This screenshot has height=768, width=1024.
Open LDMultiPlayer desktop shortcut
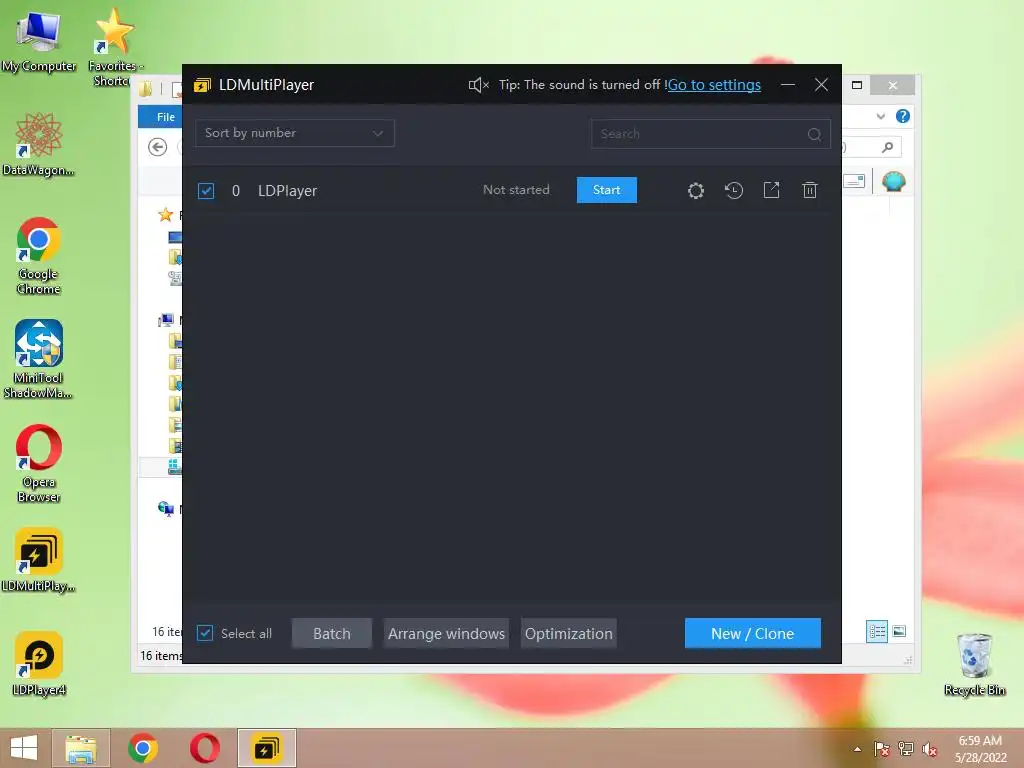(39, 560)
